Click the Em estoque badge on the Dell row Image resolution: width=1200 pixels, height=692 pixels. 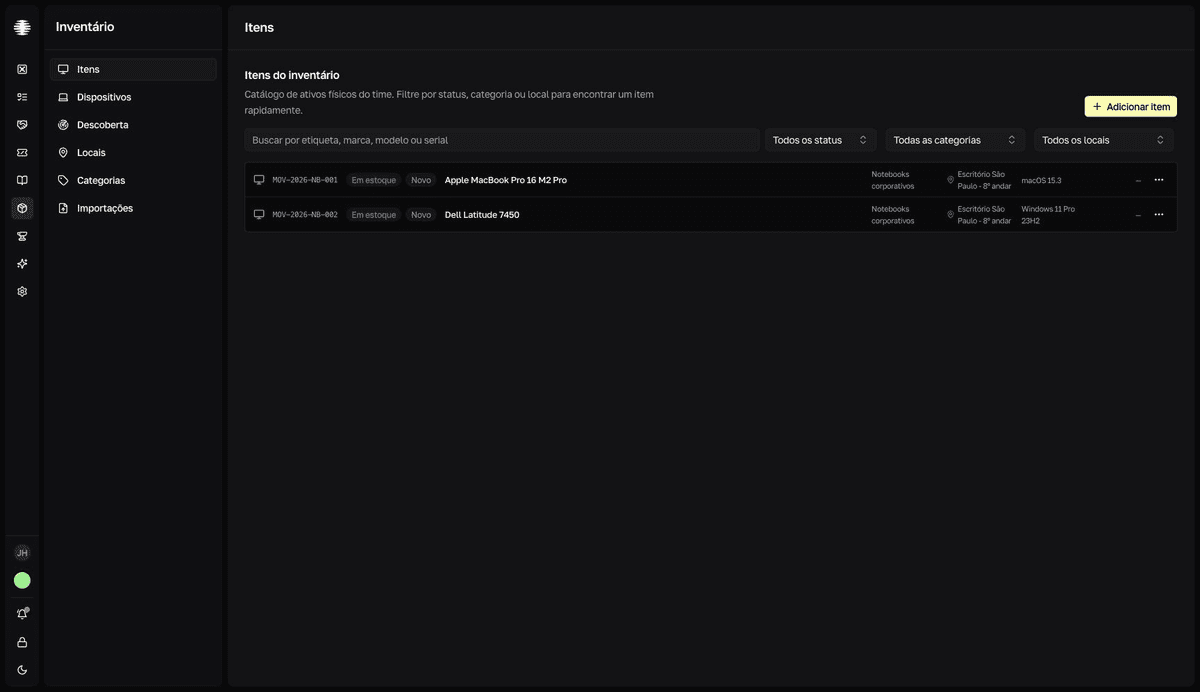(x=374, y=215)
